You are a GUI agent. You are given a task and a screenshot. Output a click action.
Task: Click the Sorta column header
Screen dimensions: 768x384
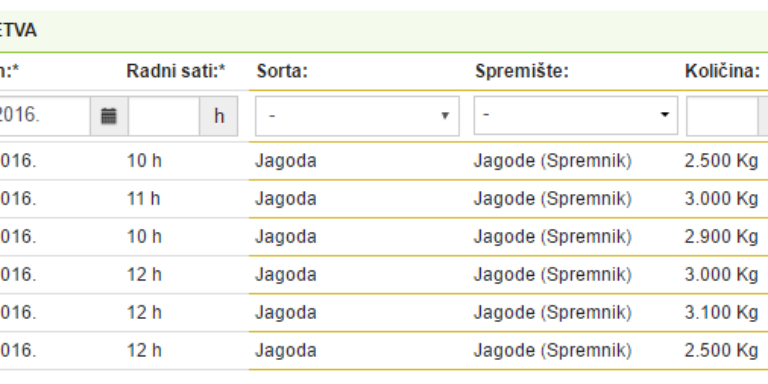point(282,72)
